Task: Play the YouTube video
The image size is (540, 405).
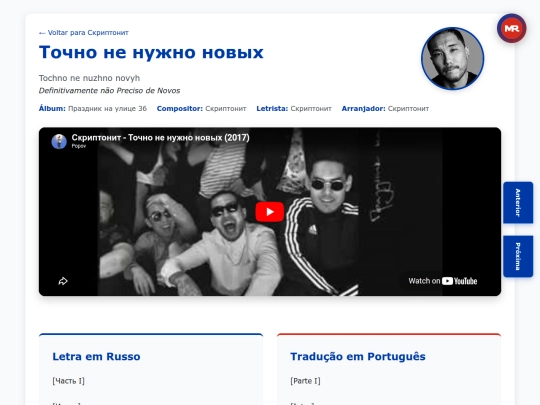Action: pyautogui.click(x=270, y=212)
